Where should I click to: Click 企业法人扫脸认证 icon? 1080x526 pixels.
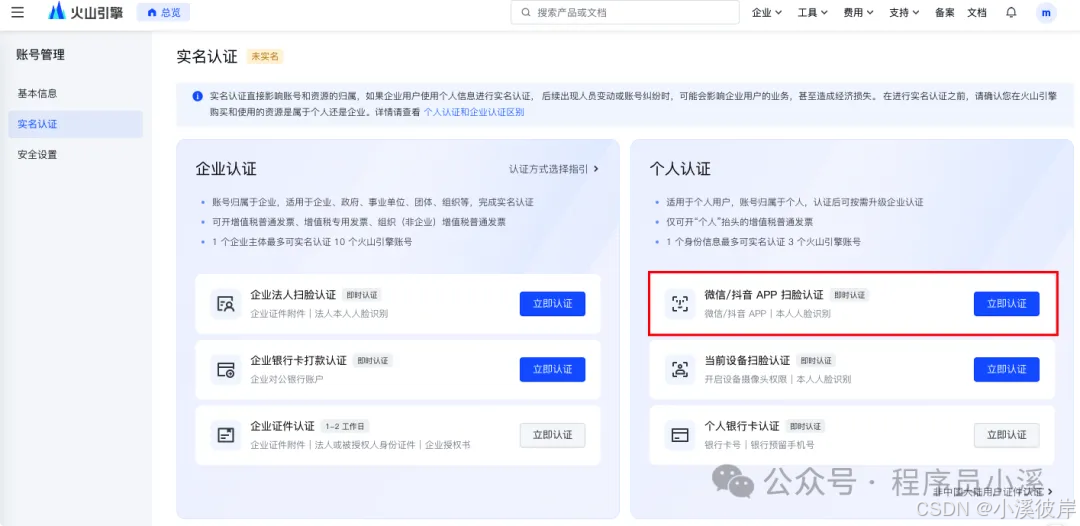226,304
